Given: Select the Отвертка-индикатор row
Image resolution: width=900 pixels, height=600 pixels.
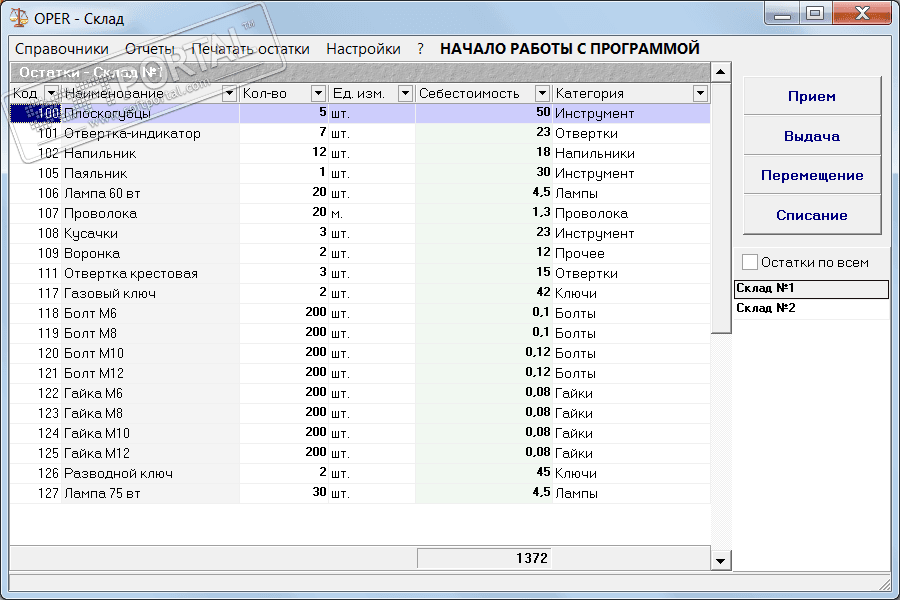Looking at the screenshot, I should 360,133.
